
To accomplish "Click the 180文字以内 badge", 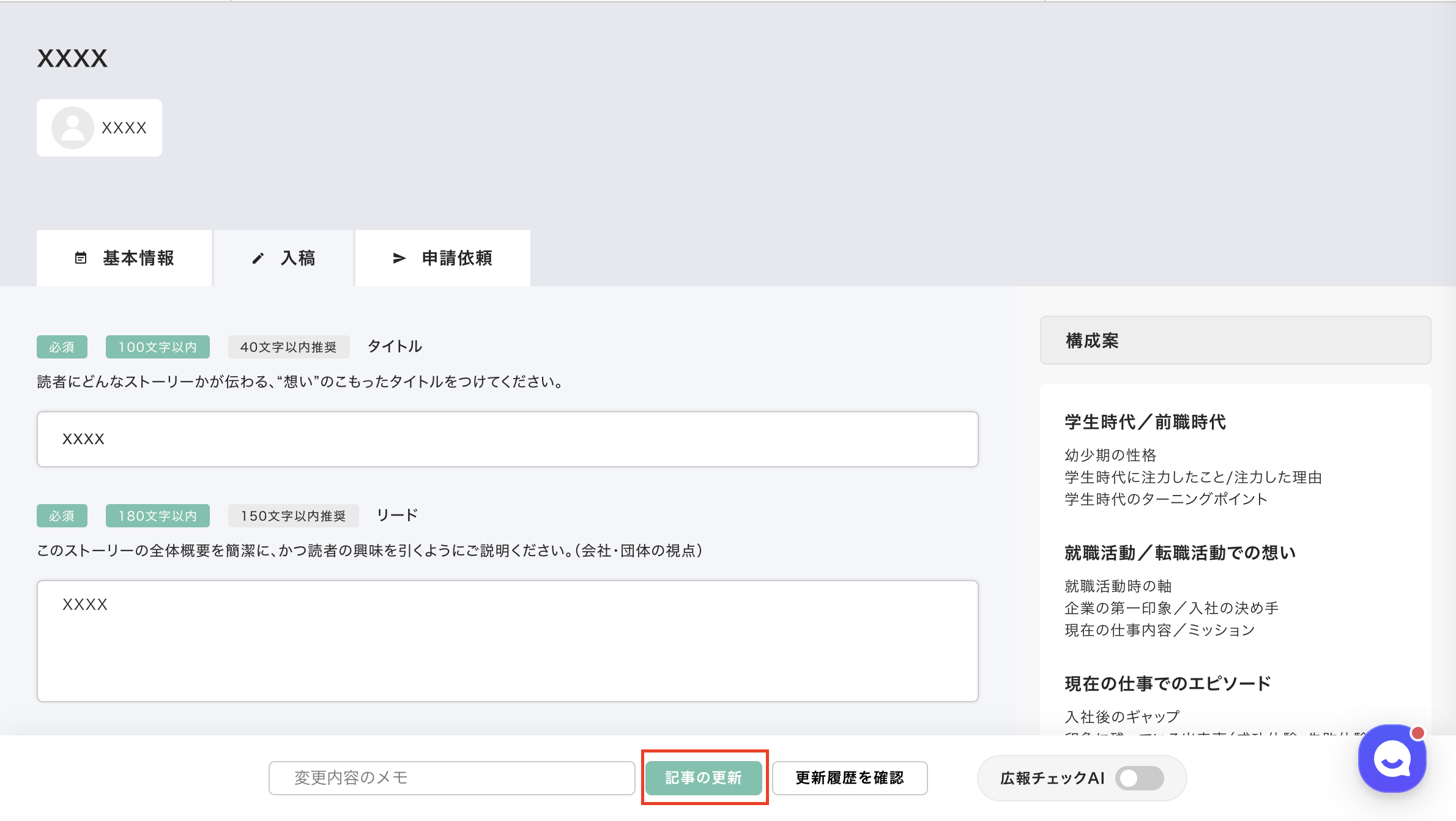I will tap(158, 516).
